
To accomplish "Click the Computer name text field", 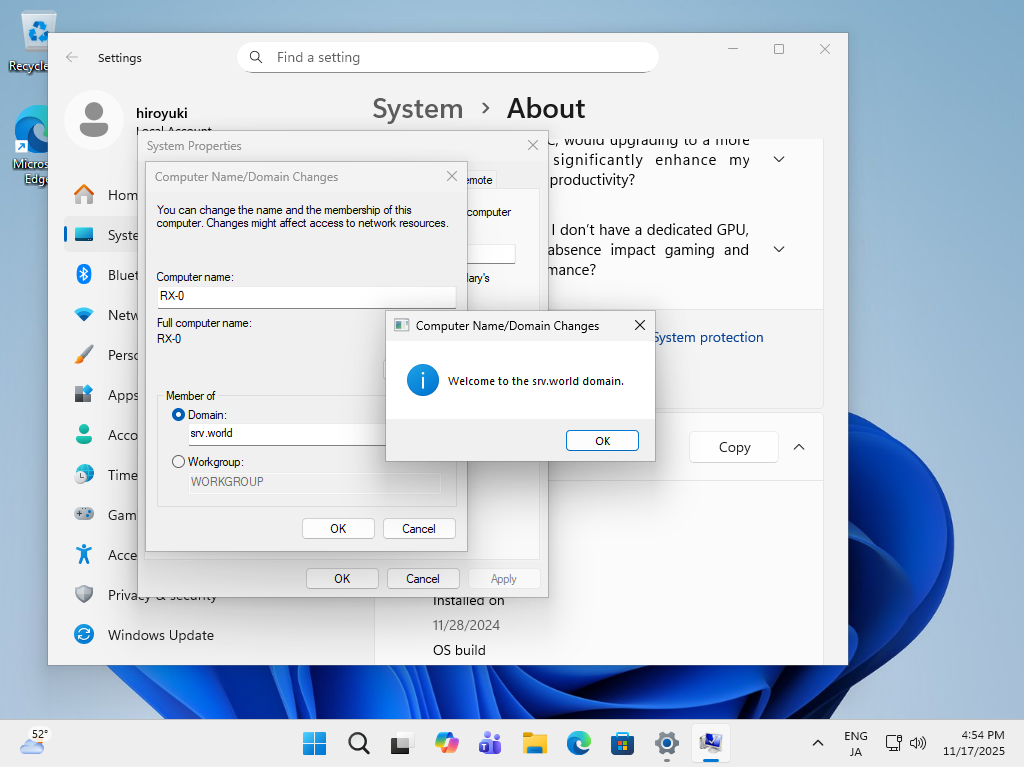I will tap(305, 297).
